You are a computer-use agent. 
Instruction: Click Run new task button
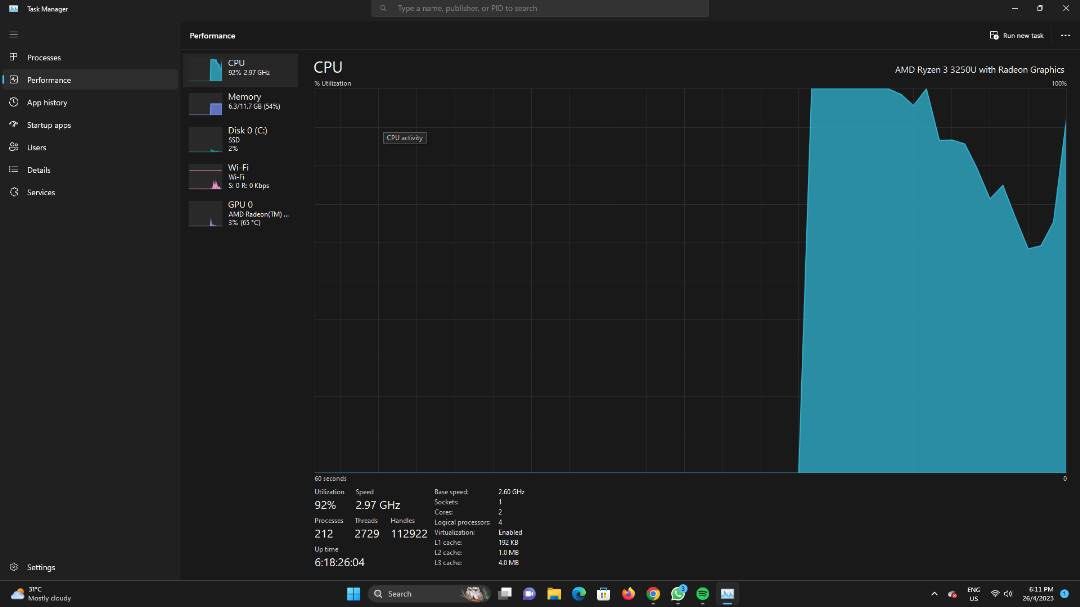1016,35
